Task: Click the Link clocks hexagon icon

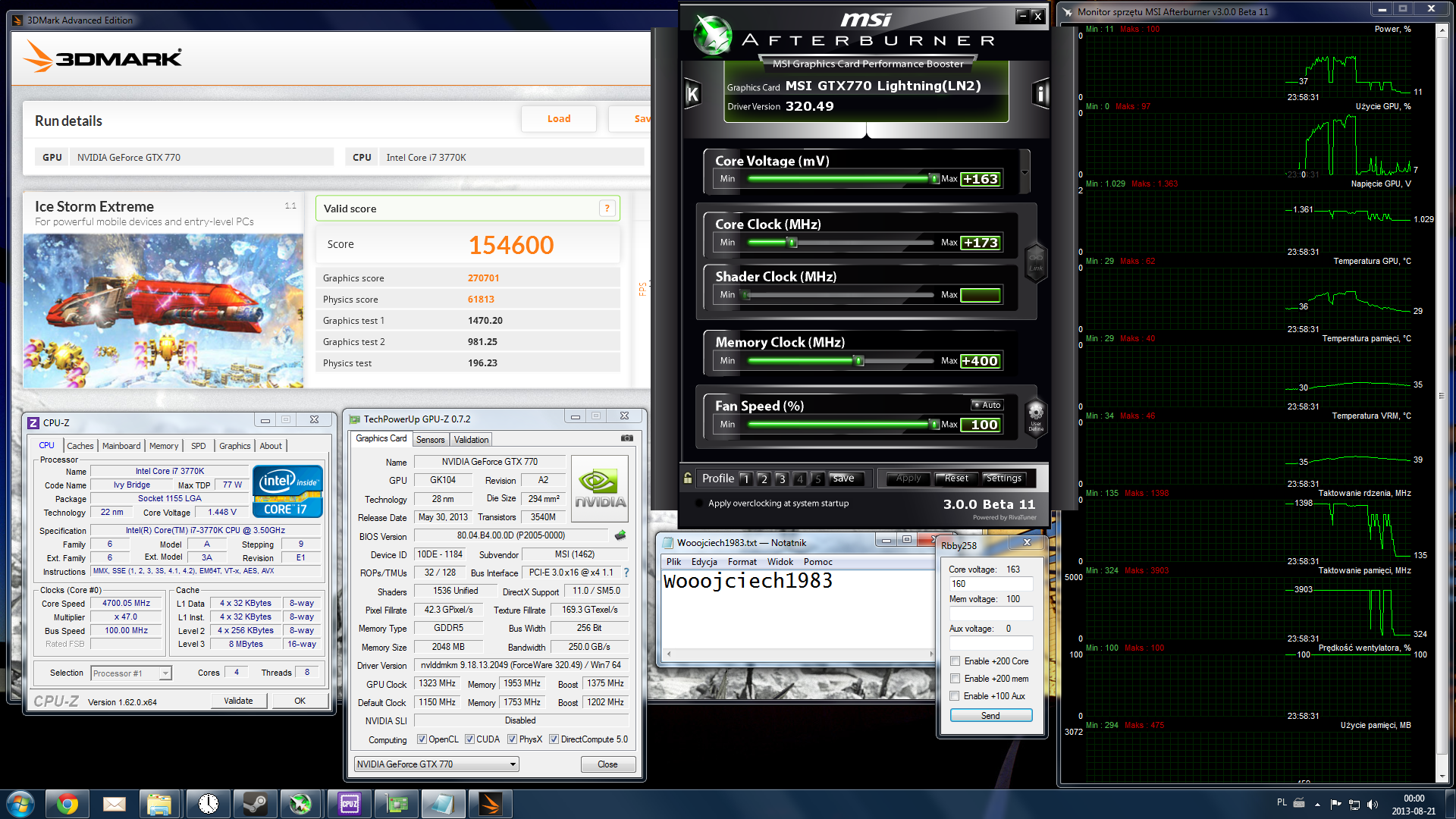Action: pyautogui.click(x=1036, y=262)
